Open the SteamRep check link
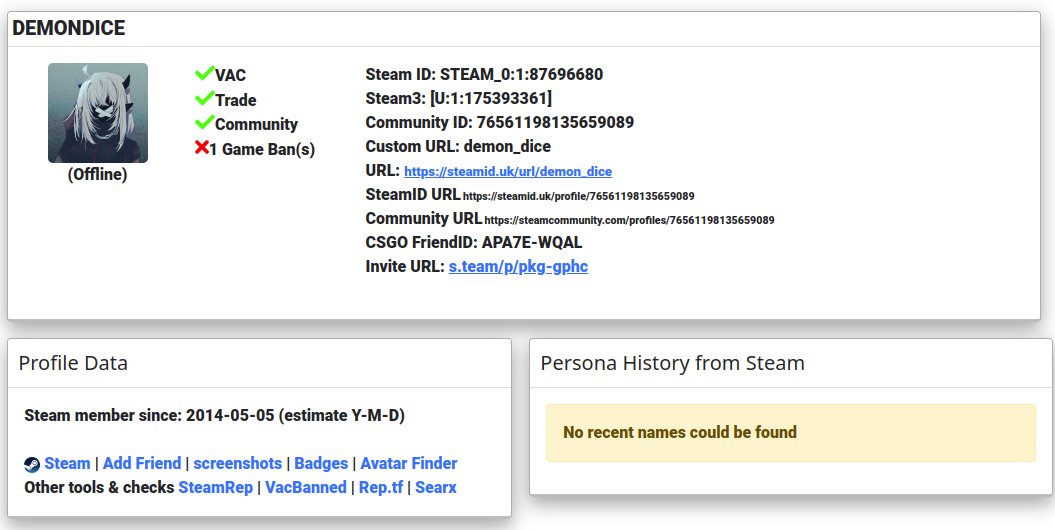This screenshot has width=1055, height=530. click(x=215, y=487)
